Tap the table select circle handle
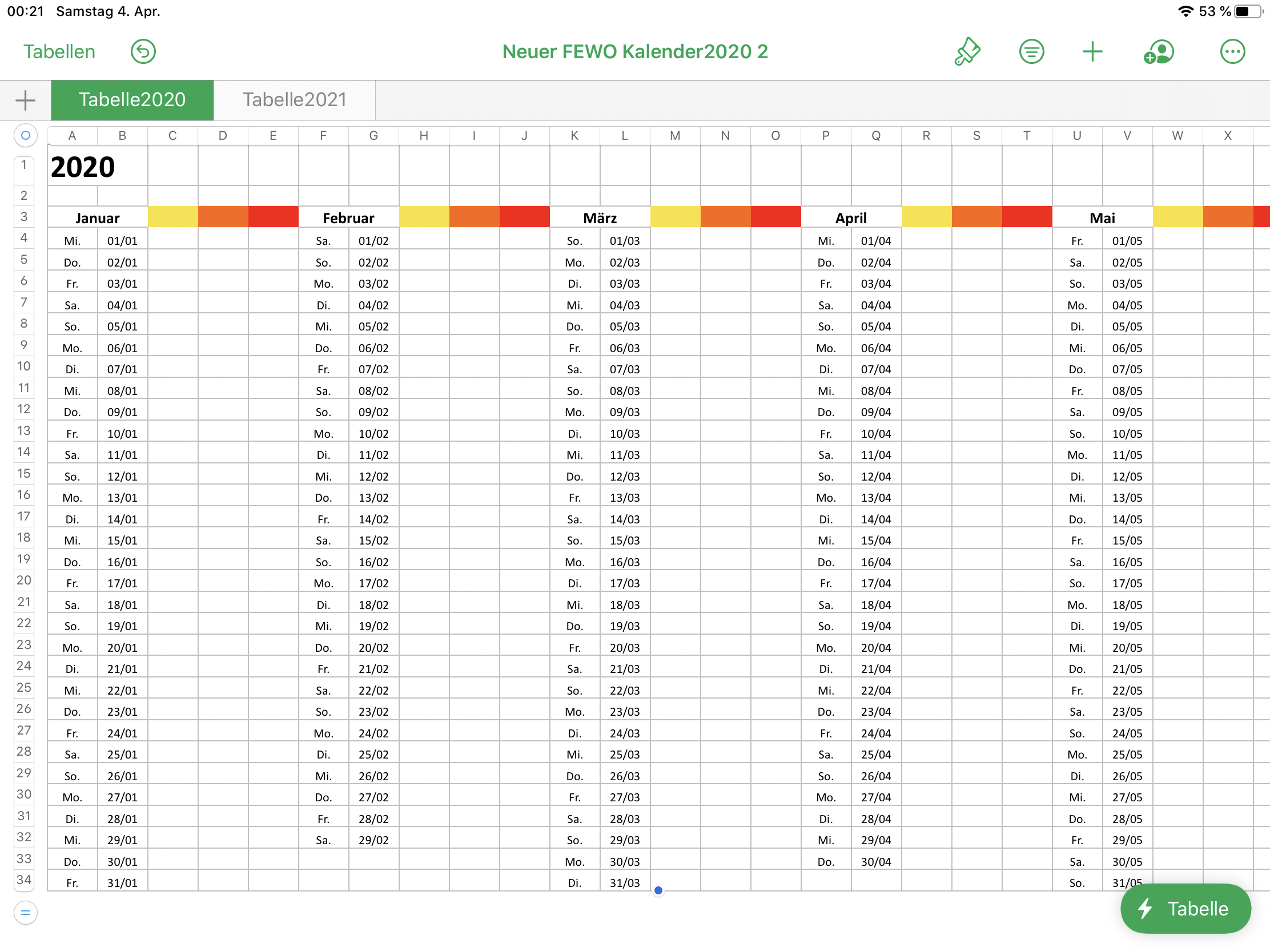This screenshot has height=952, width=1270. pos(25,135)
